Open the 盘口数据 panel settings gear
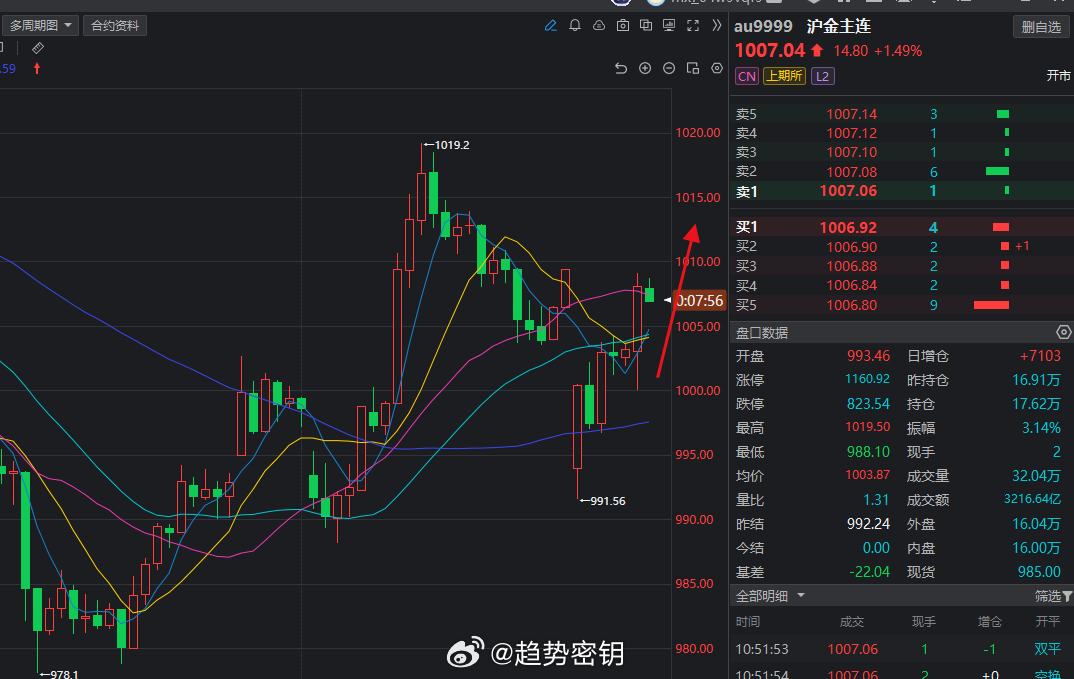Viewport: 1074px width, 679px height. [1063, 331]
